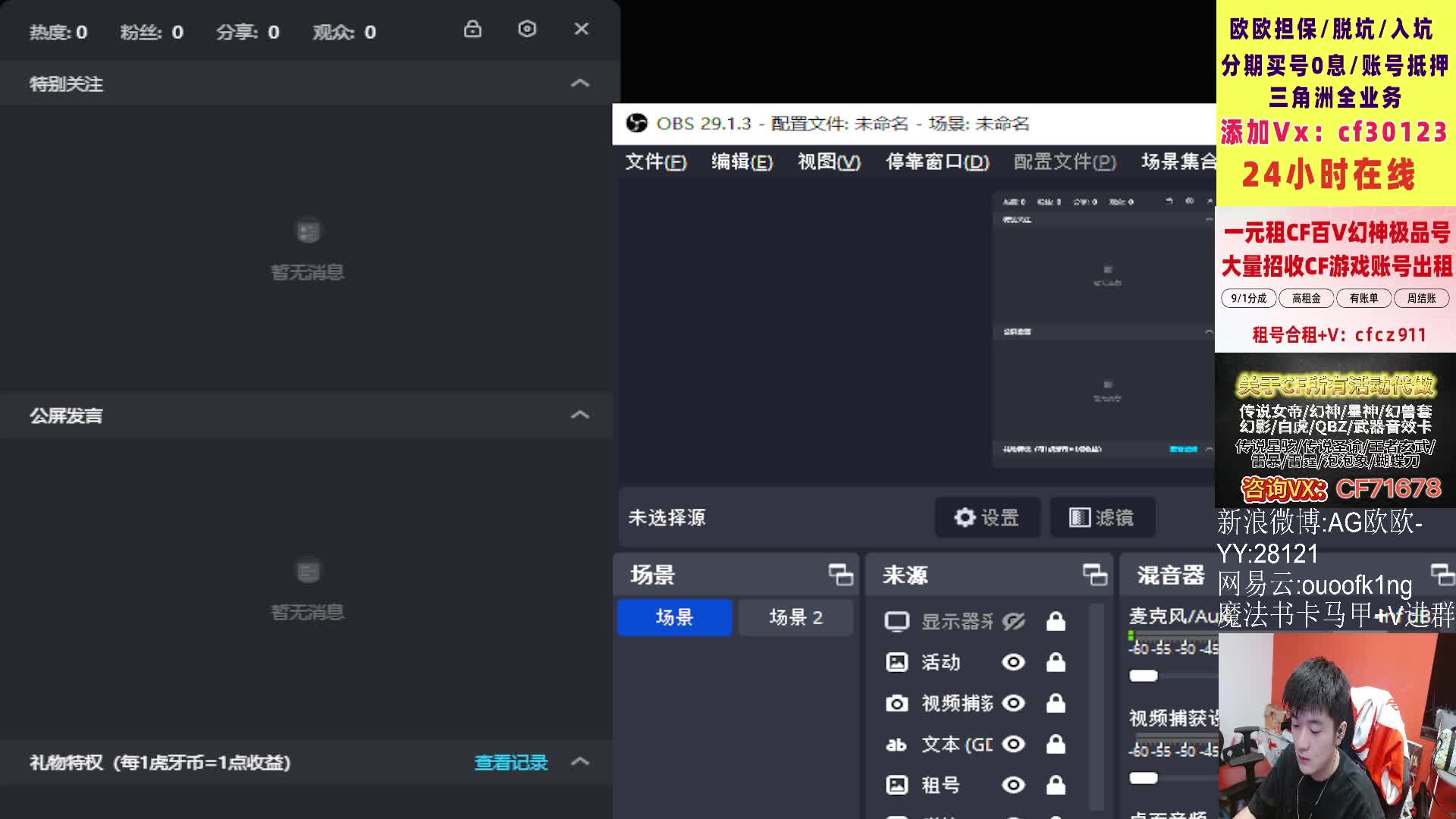The height and width of the screenshot is (819, 1456).
Task: Open the 编辑(E) menu in OBS
Action: 742,162
